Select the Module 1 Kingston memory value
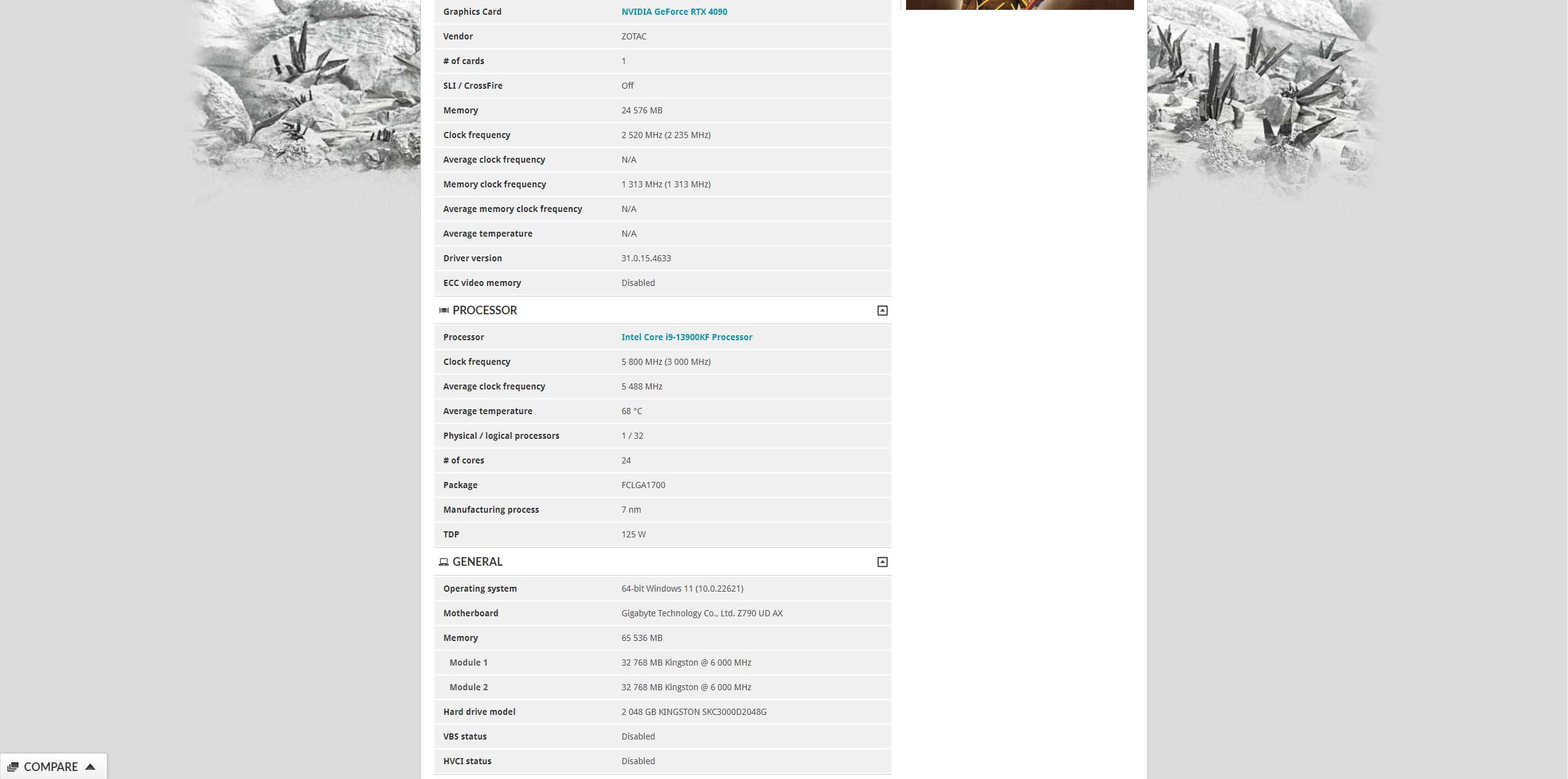The width and height of the screenshot is (1568, 779). [x=686, y=663]
